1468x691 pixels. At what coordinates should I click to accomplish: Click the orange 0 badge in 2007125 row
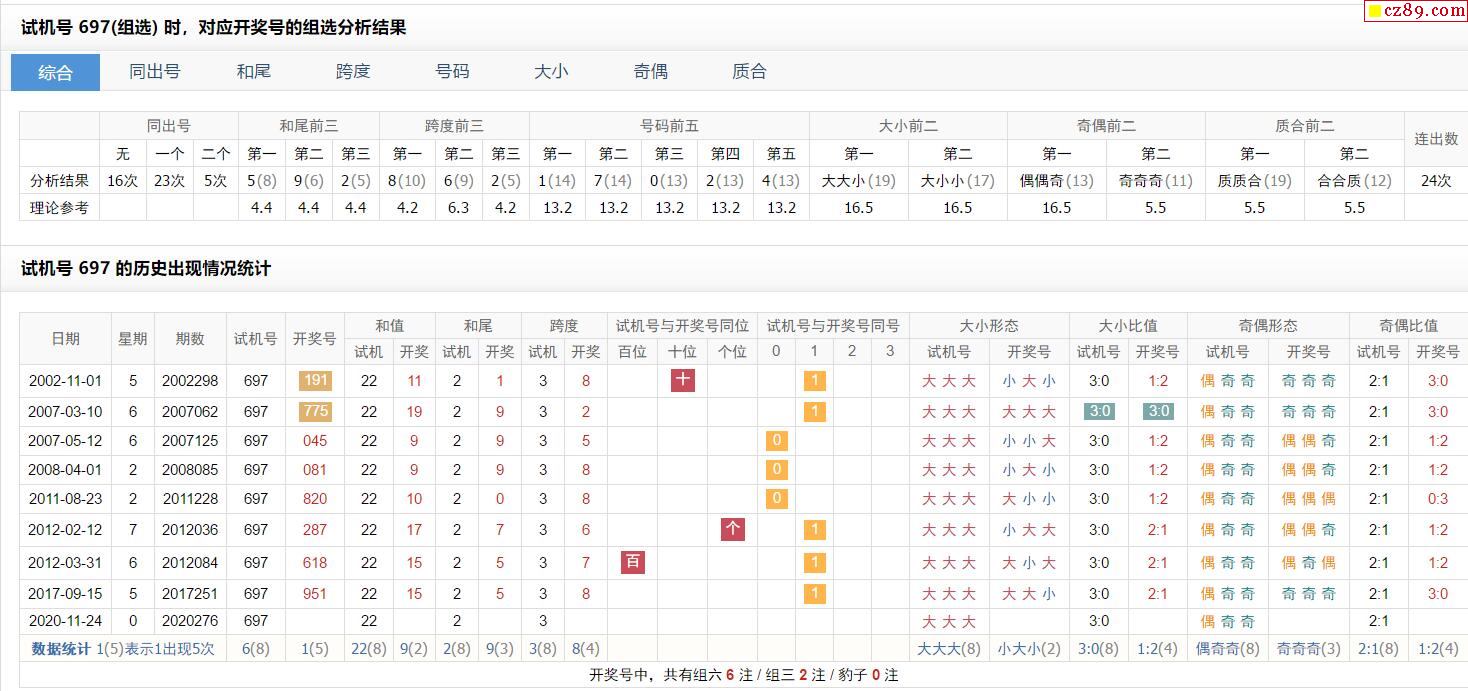click(777, 441)
